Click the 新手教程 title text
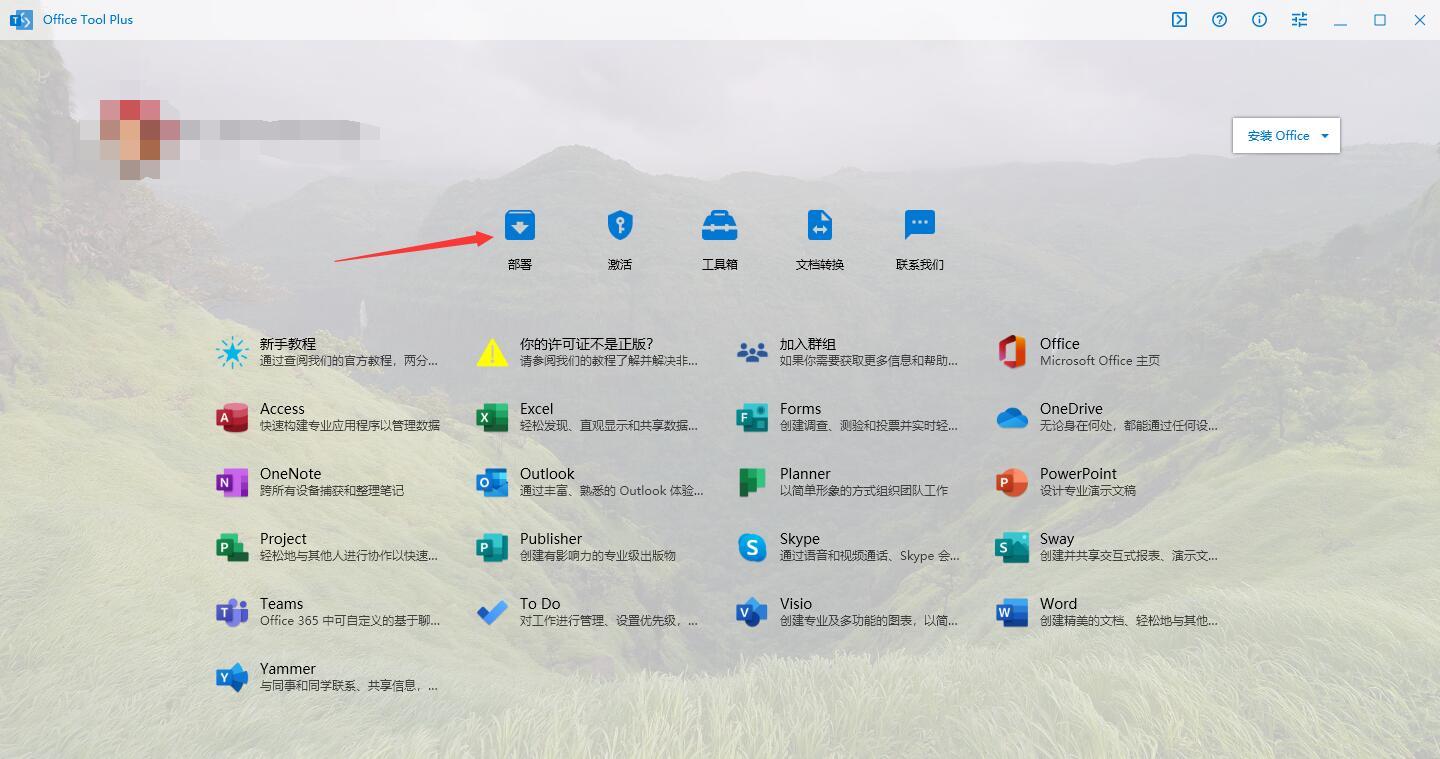Screen dimensions: 1440x759 coord(288,344)
